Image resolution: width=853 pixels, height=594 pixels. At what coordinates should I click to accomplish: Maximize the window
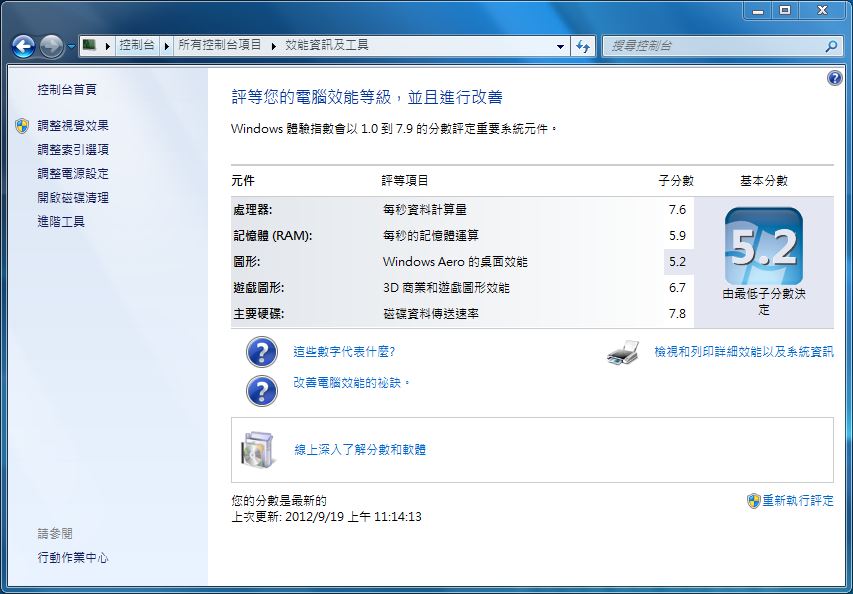tap(785, 11)
